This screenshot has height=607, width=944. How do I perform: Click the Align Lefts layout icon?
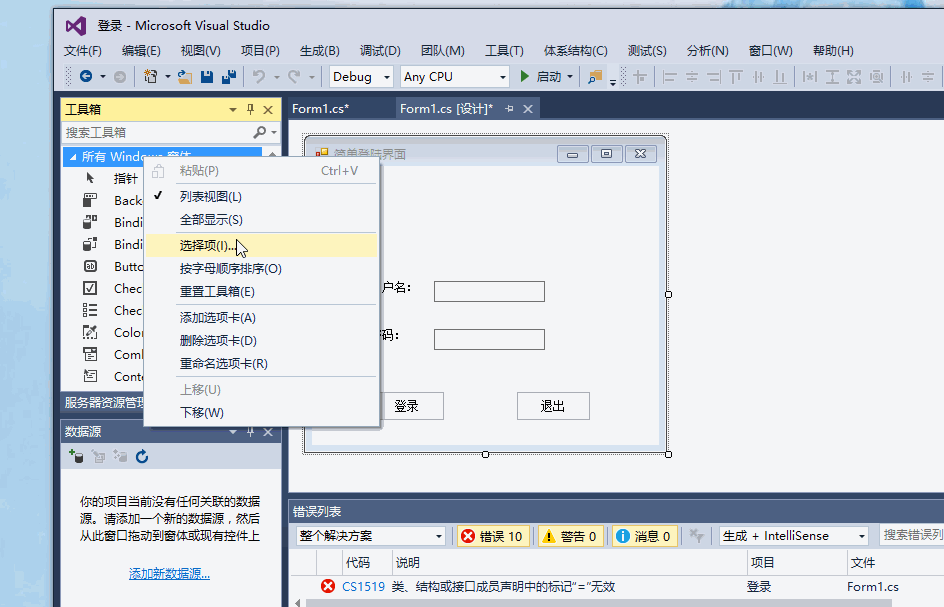[x=669, y=76]
